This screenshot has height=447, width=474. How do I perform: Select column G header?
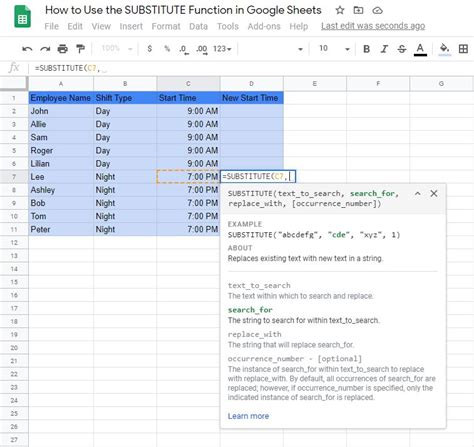[x=441, y=84]
